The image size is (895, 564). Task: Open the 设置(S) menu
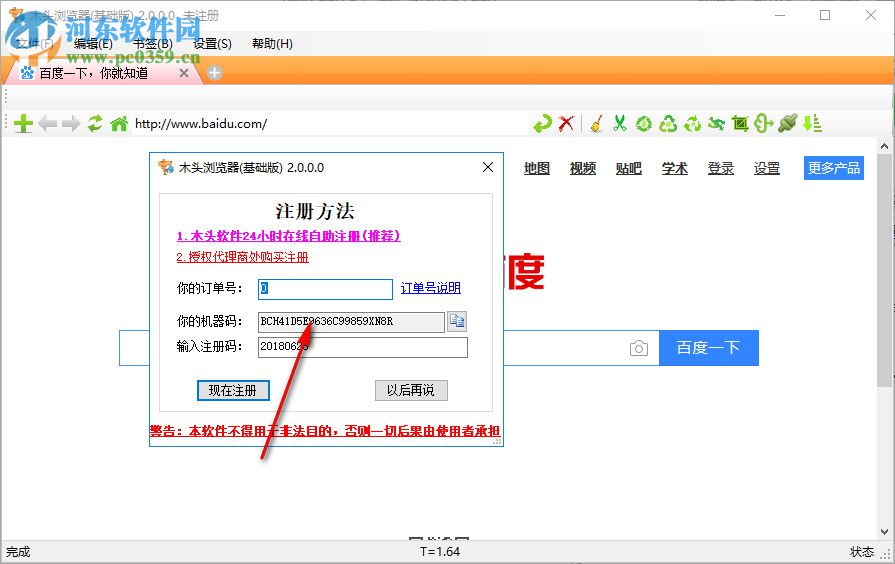(x=212, y=44)
